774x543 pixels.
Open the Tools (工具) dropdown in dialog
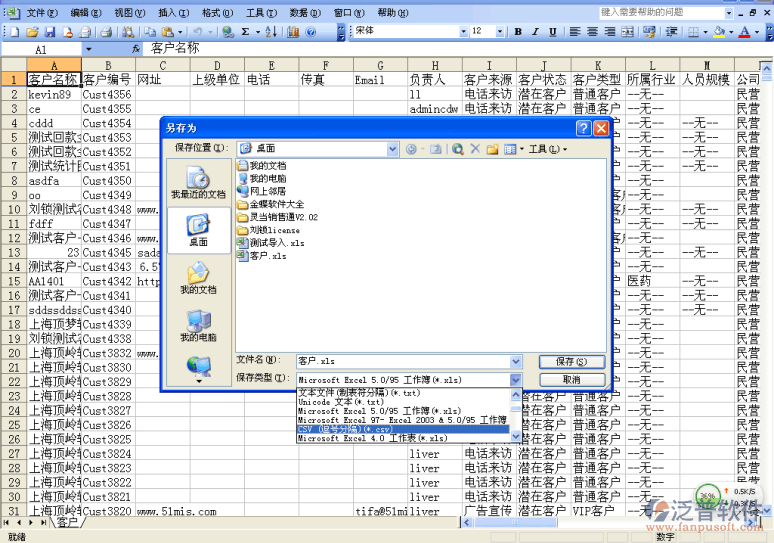tap(548, 149)
